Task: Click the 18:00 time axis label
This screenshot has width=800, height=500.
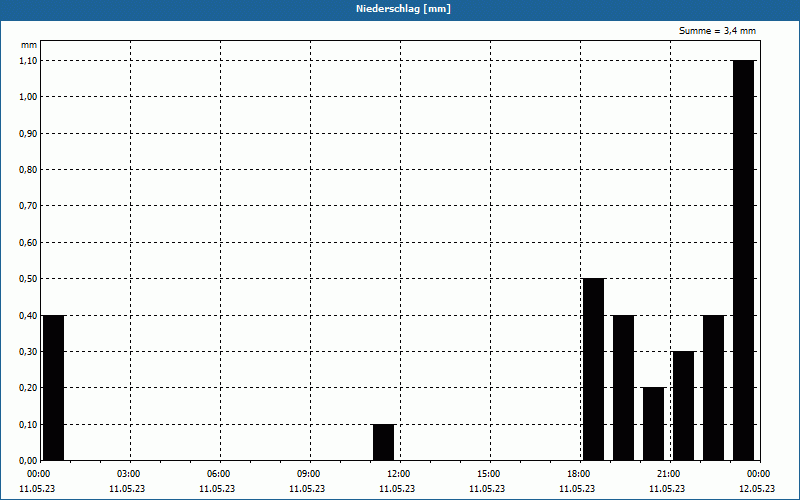Action: pos(579,474)
